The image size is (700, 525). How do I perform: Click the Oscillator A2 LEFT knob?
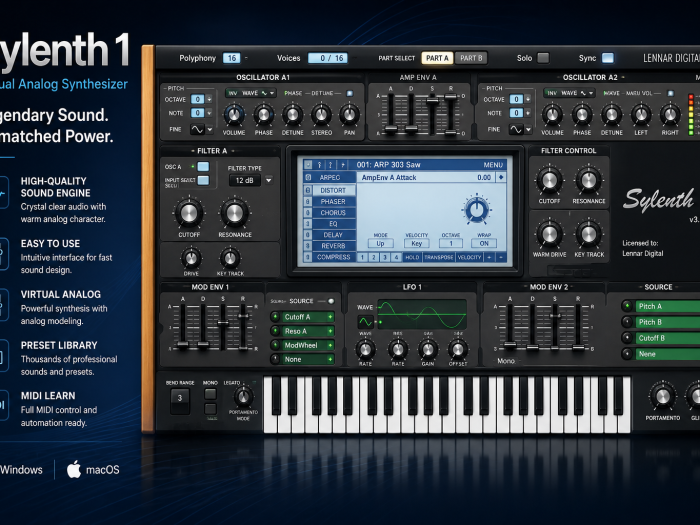click(x=641, y=115)
